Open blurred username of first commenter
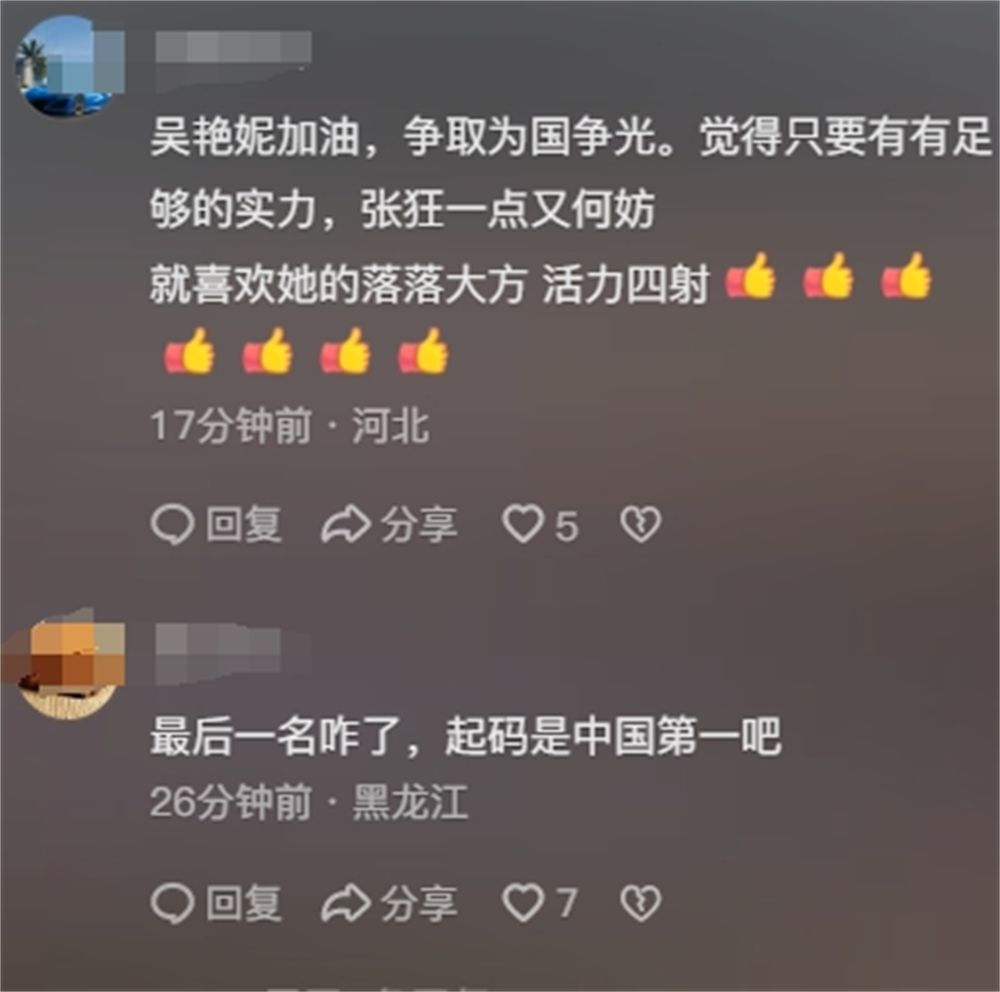1000x992 pixels. tap(233, 48)
